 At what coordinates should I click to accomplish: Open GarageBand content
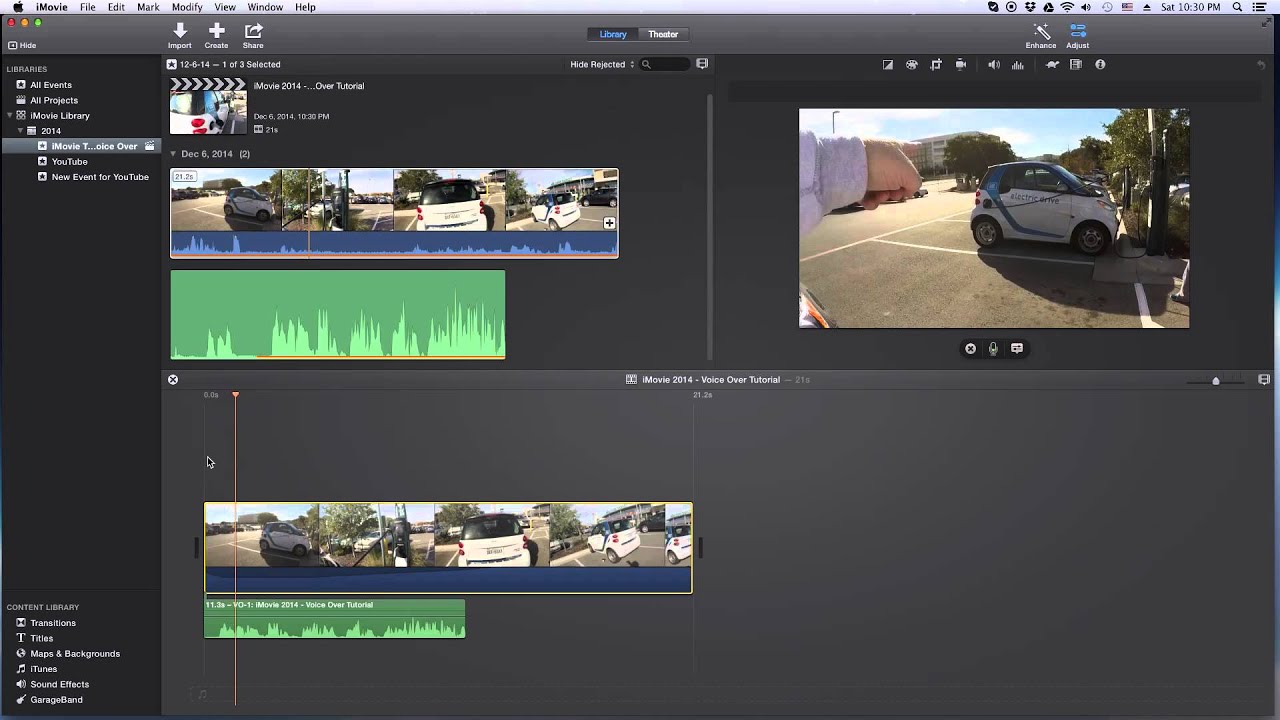(x=57, y=700)
